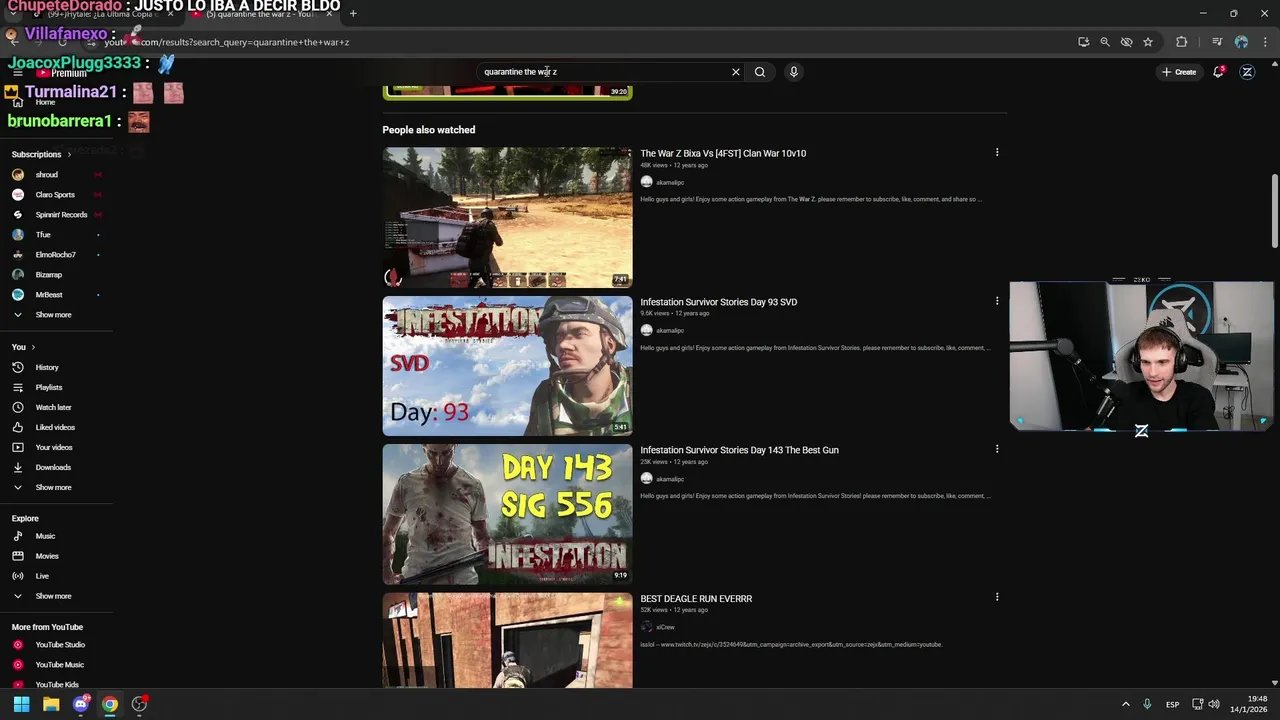
Task: Open Discord from taskbar
Action: 81,704
